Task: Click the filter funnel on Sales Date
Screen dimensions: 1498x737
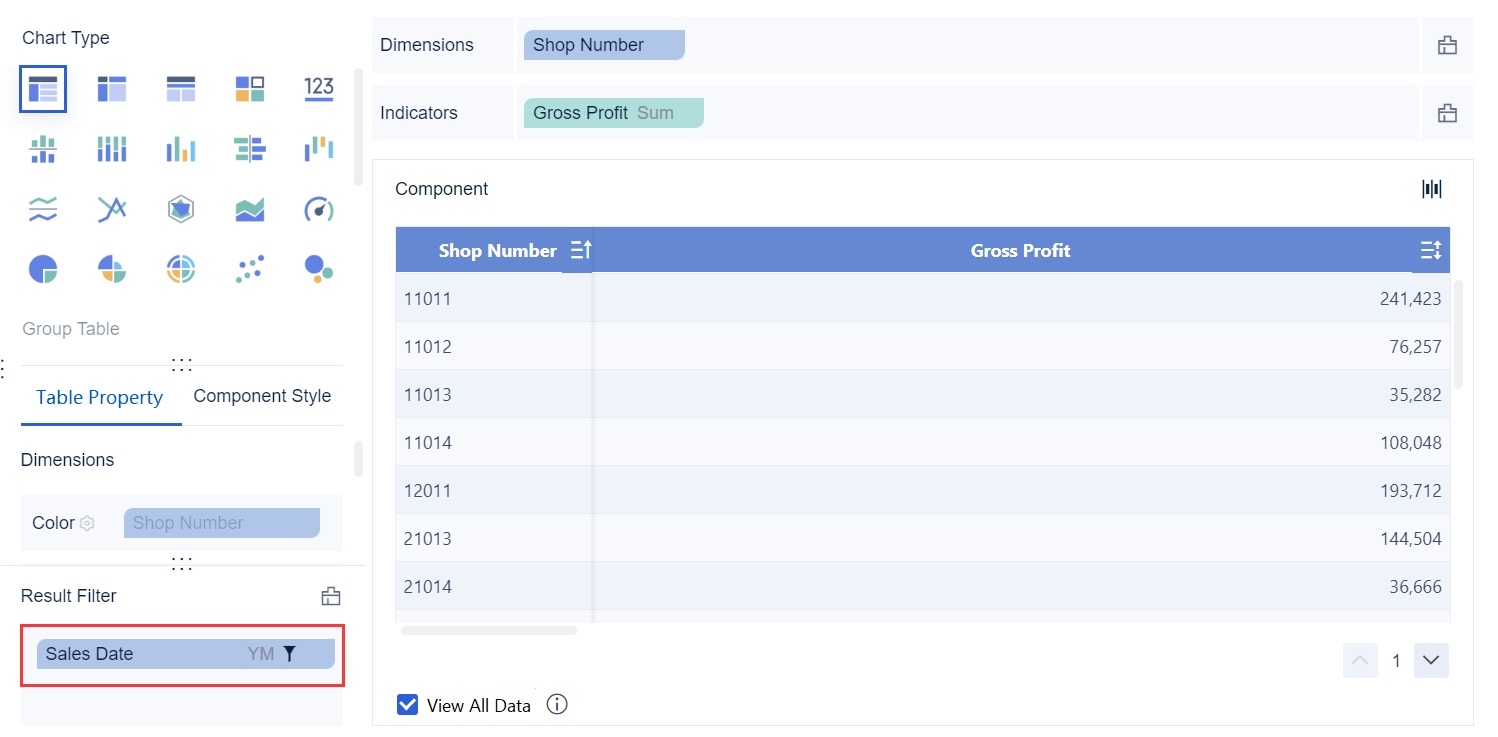Action: (x=290, y=654)
